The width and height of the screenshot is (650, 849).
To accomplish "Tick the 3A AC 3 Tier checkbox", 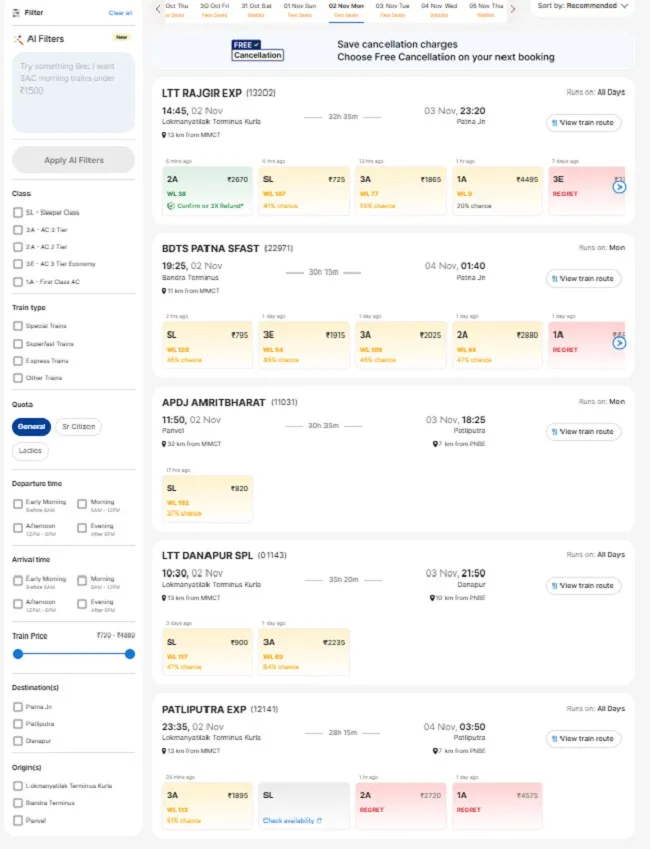I will coord(18,230).
